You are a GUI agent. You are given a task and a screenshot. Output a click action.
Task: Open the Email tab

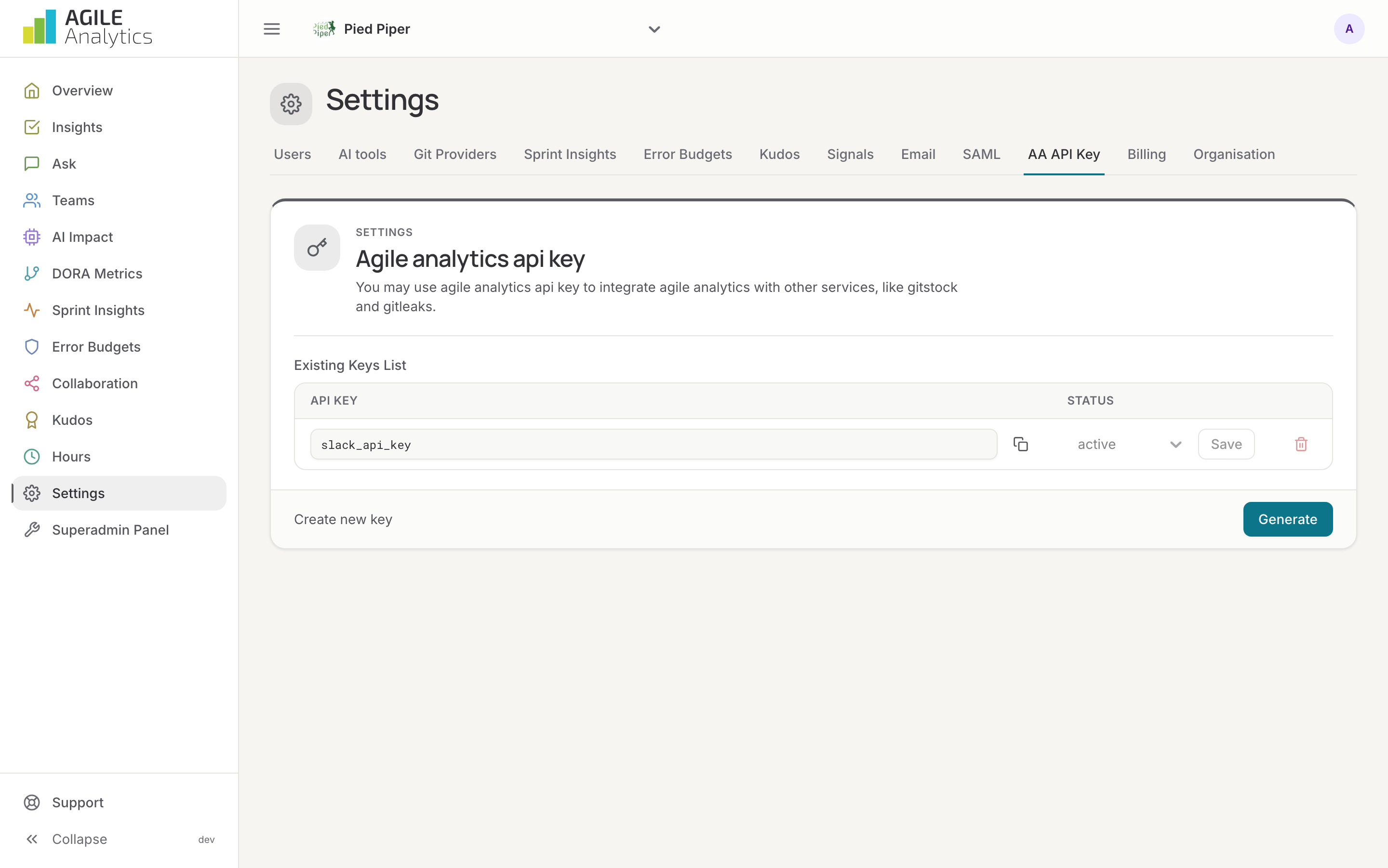(918, 155)
